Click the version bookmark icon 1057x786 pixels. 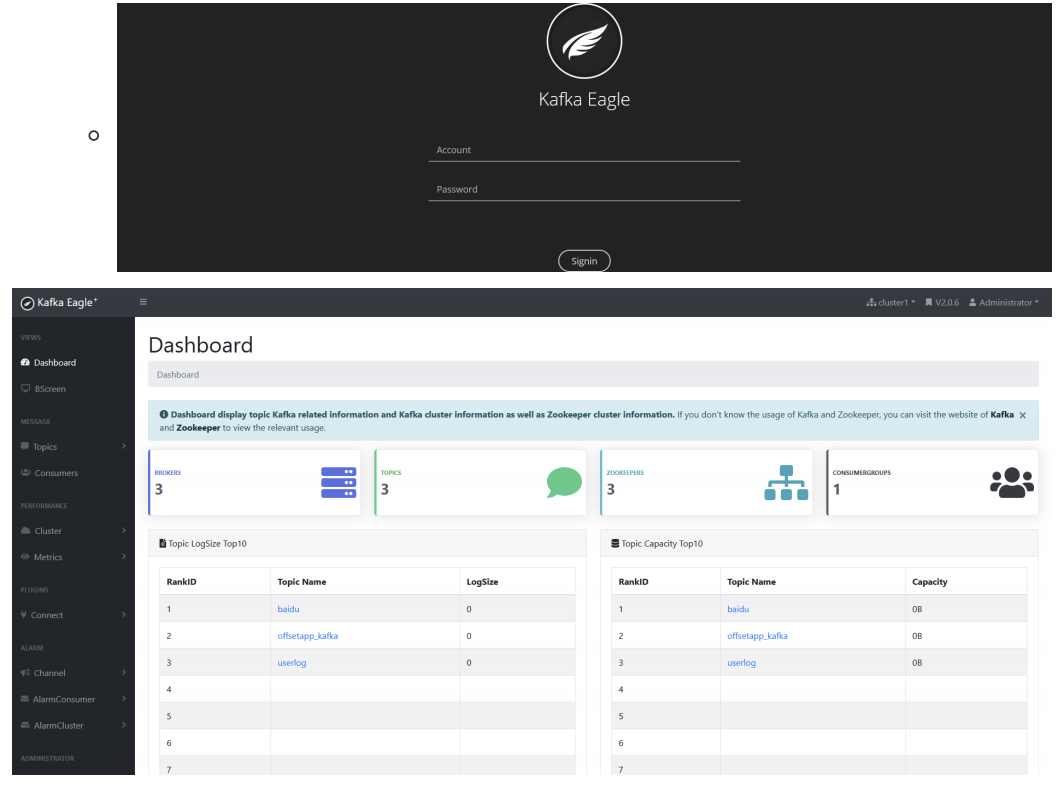(928, 303)
